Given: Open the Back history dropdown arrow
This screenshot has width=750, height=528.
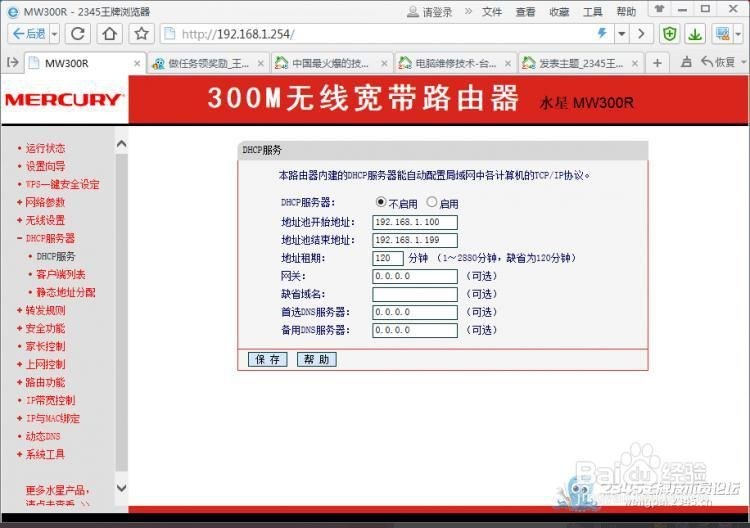Looking at the screenshot, I should 55,34.
